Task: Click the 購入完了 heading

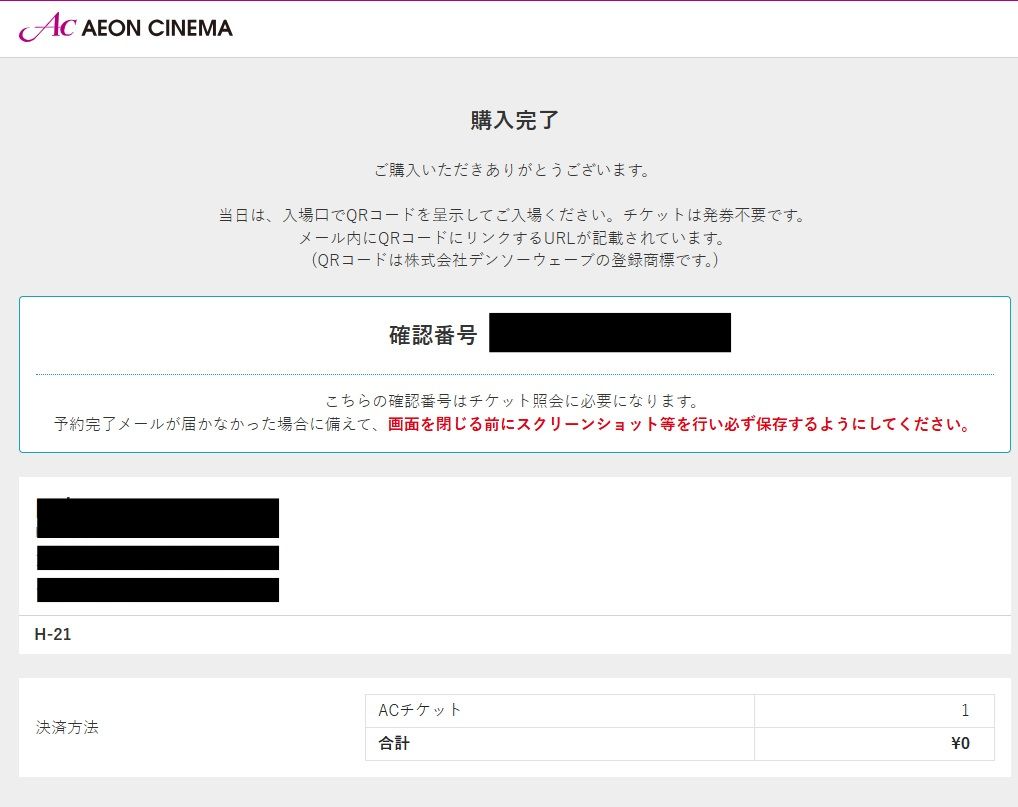Action: pyautogui.click(x=514, y=121)
